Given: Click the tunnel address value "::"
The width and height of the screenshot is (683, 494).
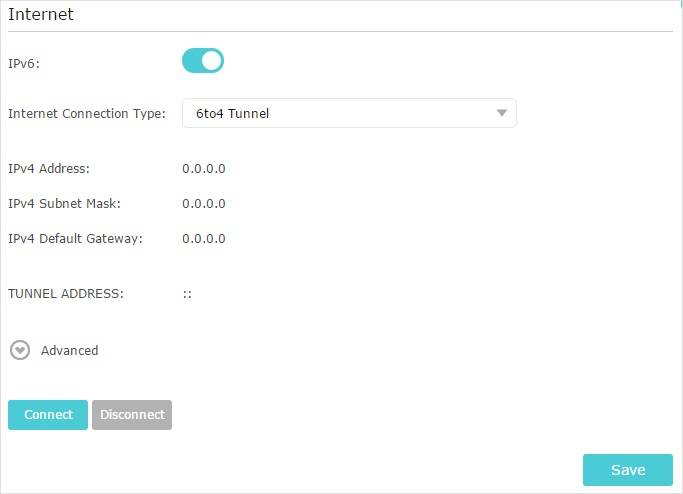Looking at the screenshot, I should (187, 294).
